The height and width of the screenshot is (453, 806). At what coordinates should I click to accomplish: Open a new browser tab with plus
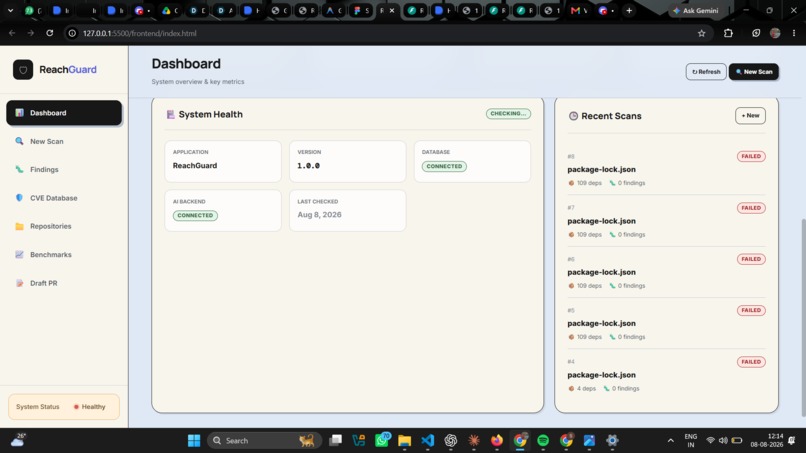pos(629,10)
